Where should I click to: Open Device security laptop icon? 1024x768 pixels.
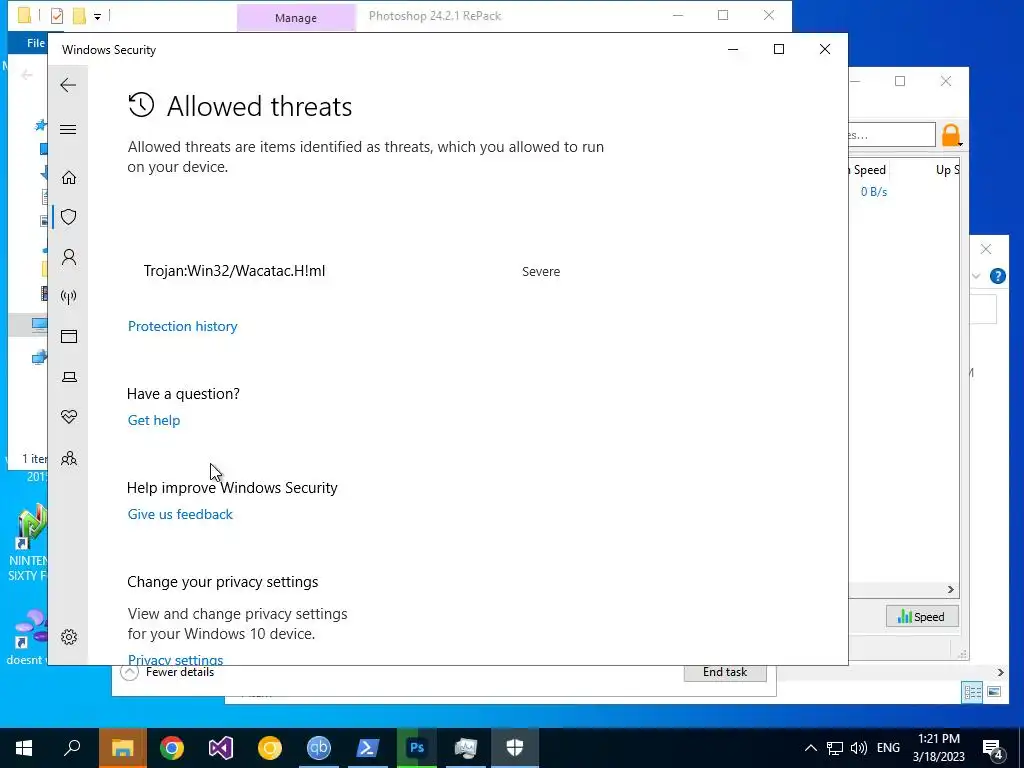[x=69, y=377]
